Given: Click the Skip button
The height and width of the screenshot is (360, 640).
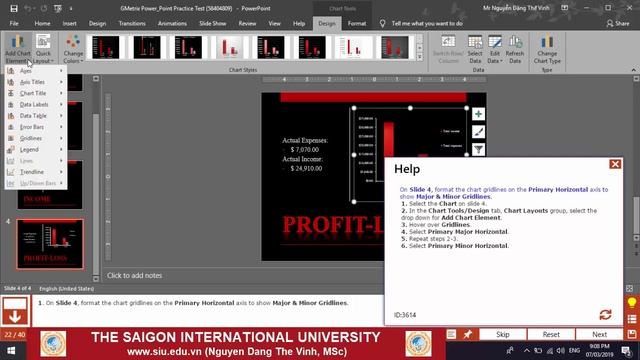Looking at the screenshot, I should pos(502,334).
